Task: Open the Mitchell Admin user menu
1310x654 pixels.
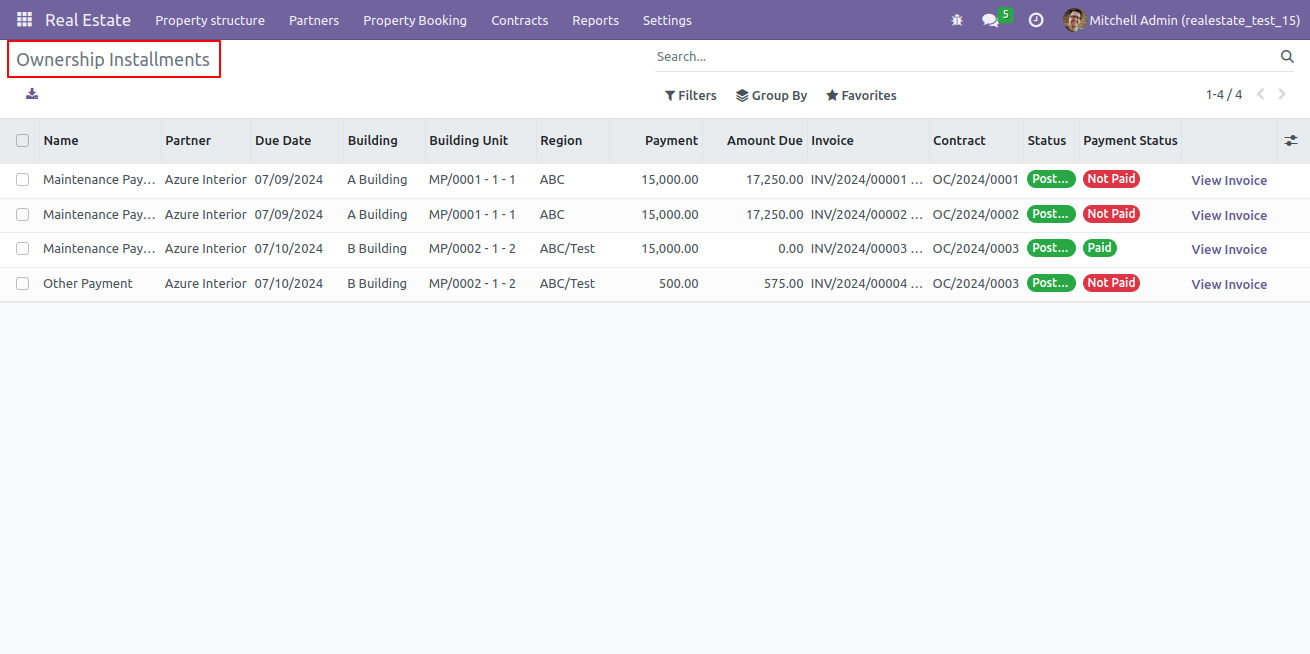Action: tap(1182, 20)
